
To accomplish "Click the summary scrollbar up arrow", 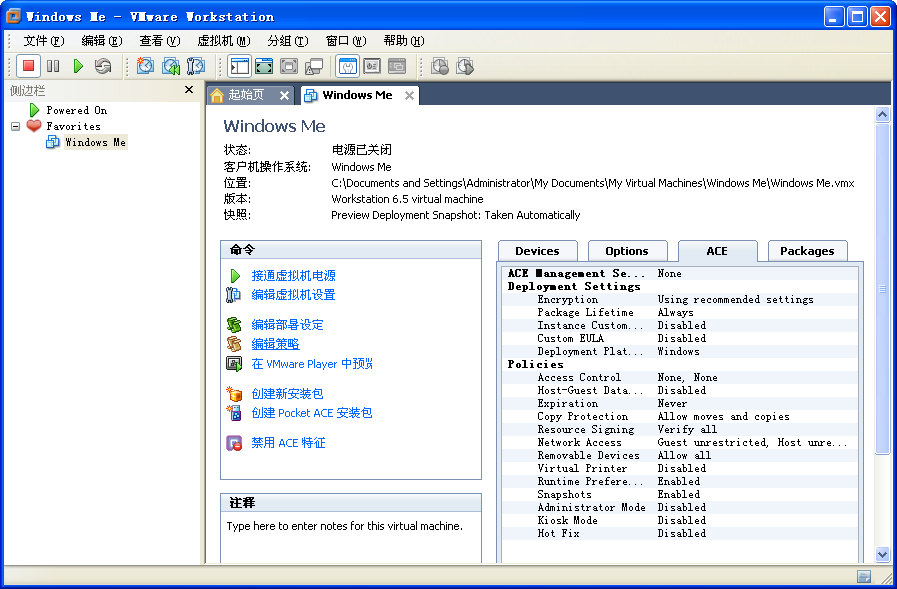I will pyautogui.click(x=882, y=114).
